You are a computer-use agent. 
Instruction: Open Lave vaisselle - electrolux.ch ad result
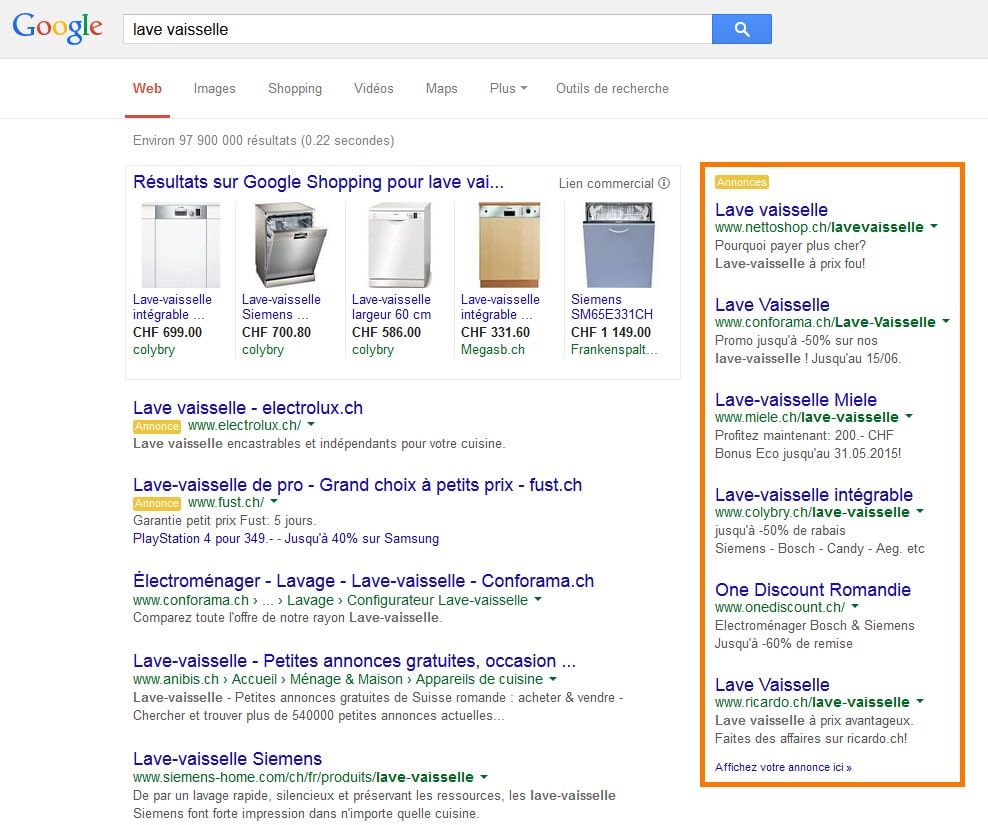coord(248,408)
